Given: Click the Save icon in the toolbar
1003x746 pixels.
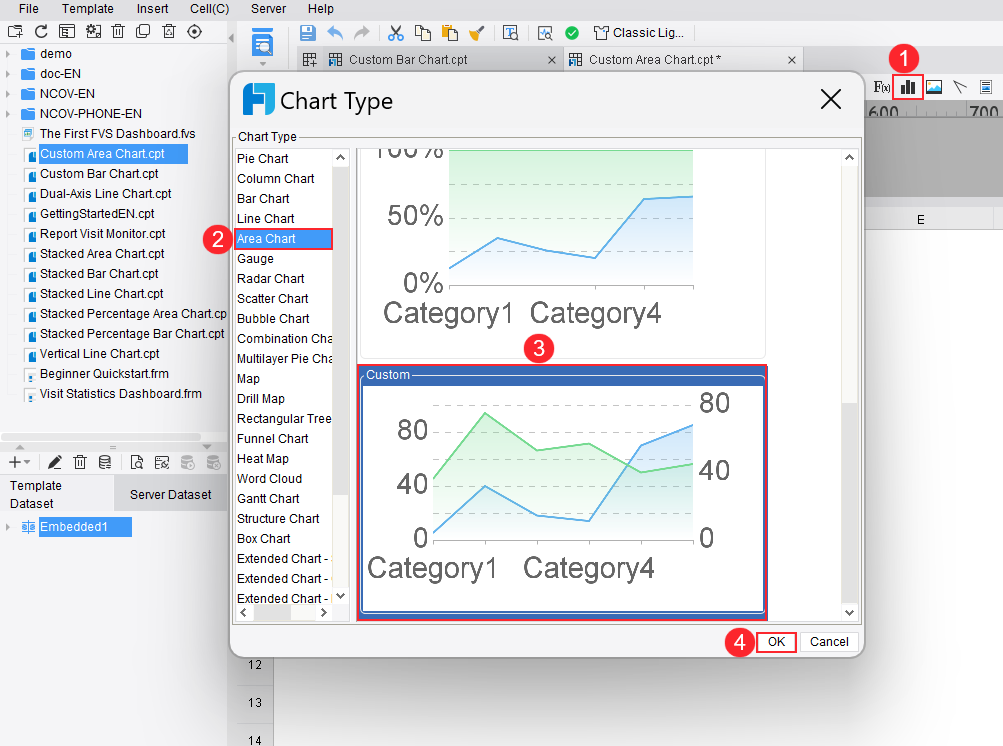Looking at the screenshot, I should [308, 33].
